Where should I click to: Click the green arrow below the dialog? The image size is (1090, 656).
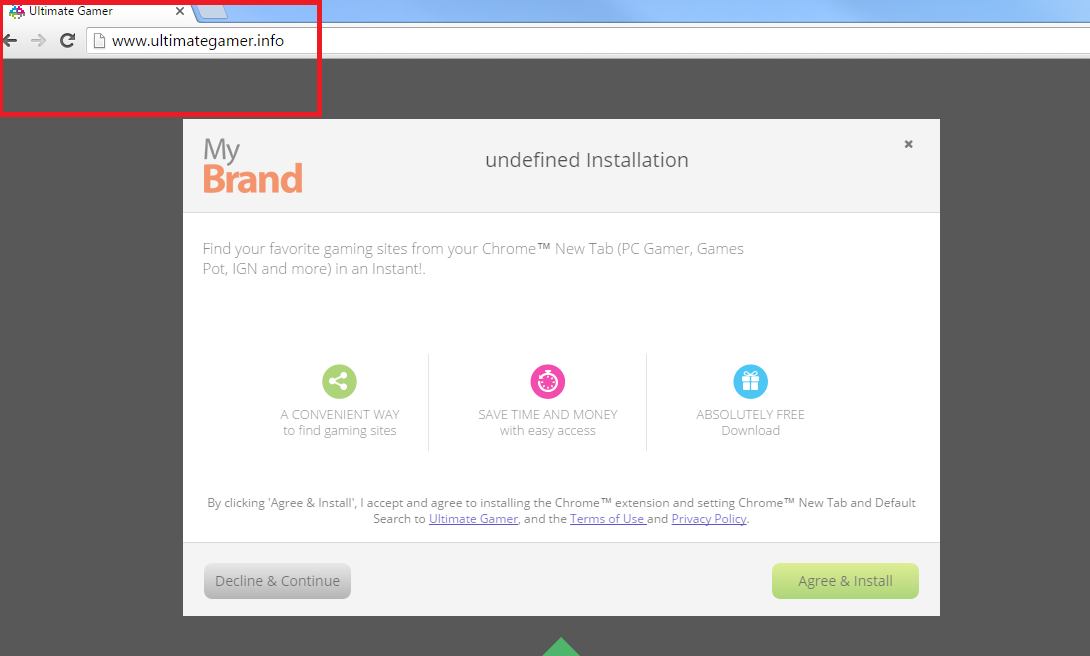click(x=561, y=647)
